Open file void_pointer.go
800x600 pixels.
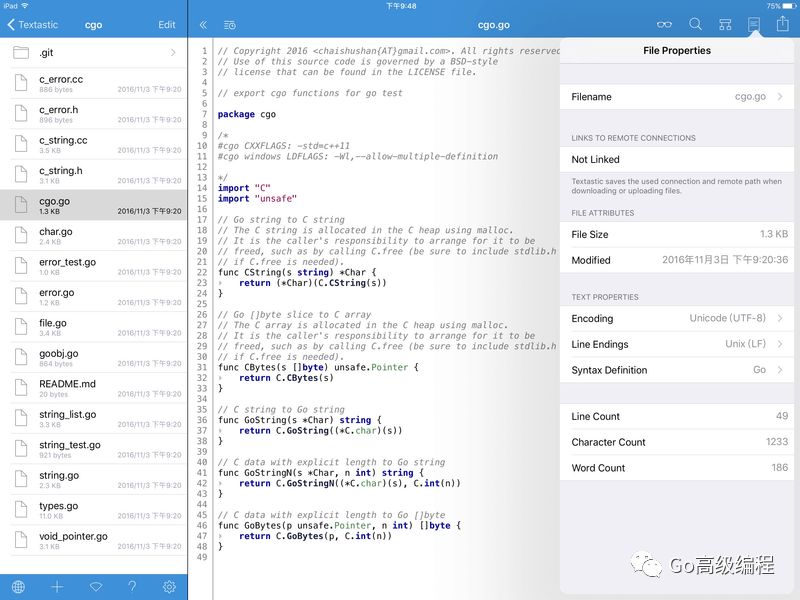pos(94,540)
